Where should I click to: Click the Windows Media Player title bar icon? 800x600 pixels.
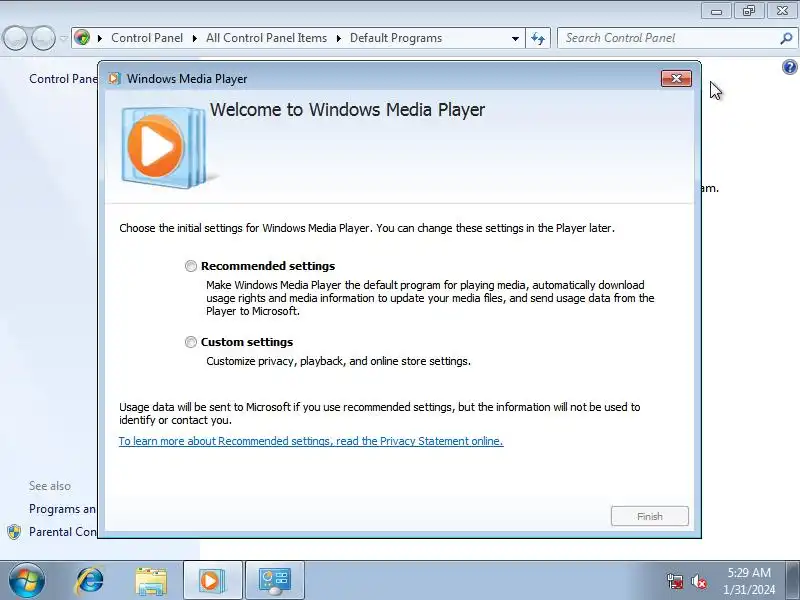click(114, 79)
